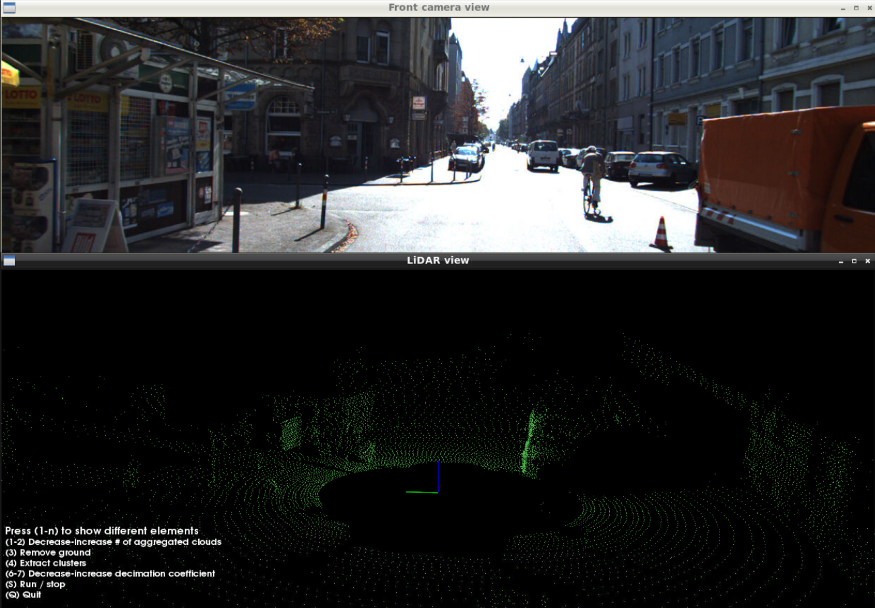The image size is (875, 608).
Task: Click the LiDAR view window icon
Action: click(x=10, y=261)
